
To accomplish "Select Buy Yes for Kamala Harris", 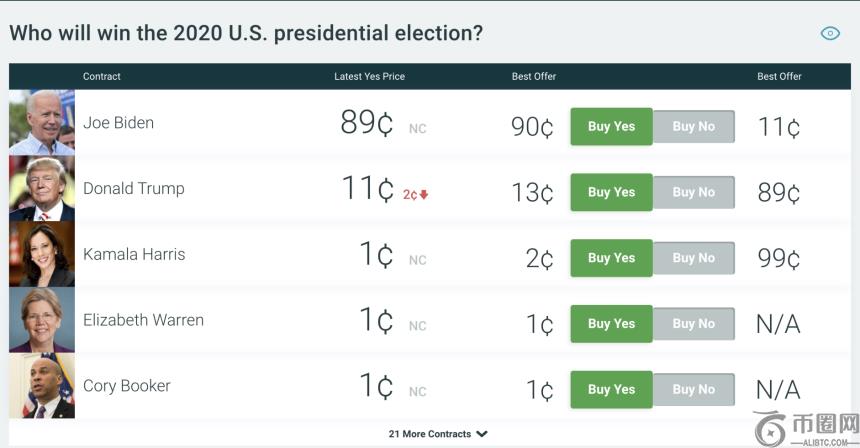I will (611, 258).
